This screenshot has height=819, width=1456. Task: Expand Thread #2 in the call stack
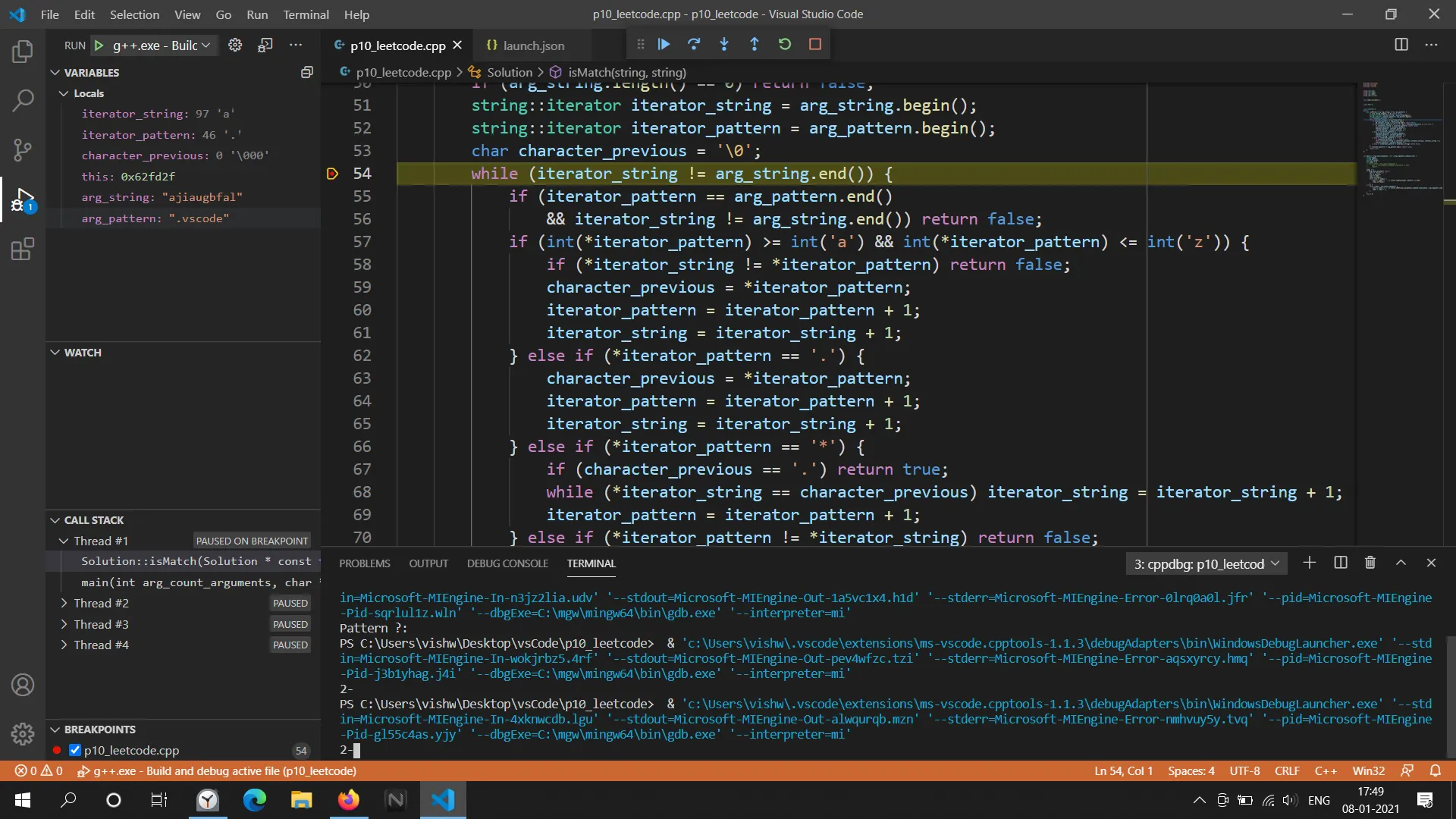[64, 604]
